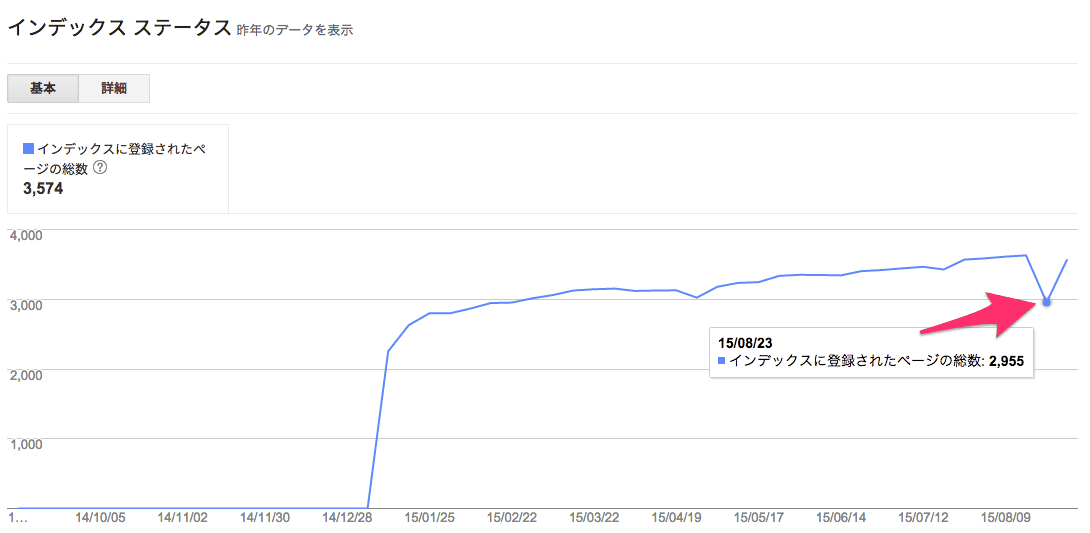The width and height of the screenshot is (1090, 533).
Task: Click the 4,000 y-axis label
Action: (x=24, y=234)
